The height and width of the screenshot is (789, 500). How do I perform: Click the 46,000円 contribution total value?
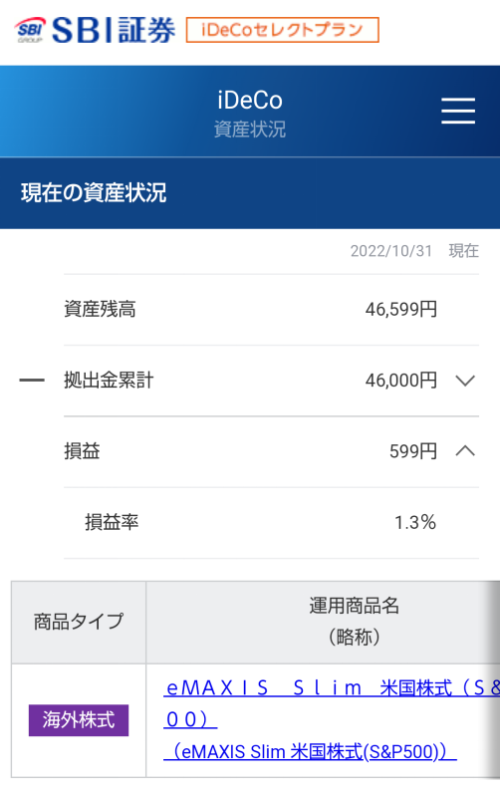coord(401,380)
